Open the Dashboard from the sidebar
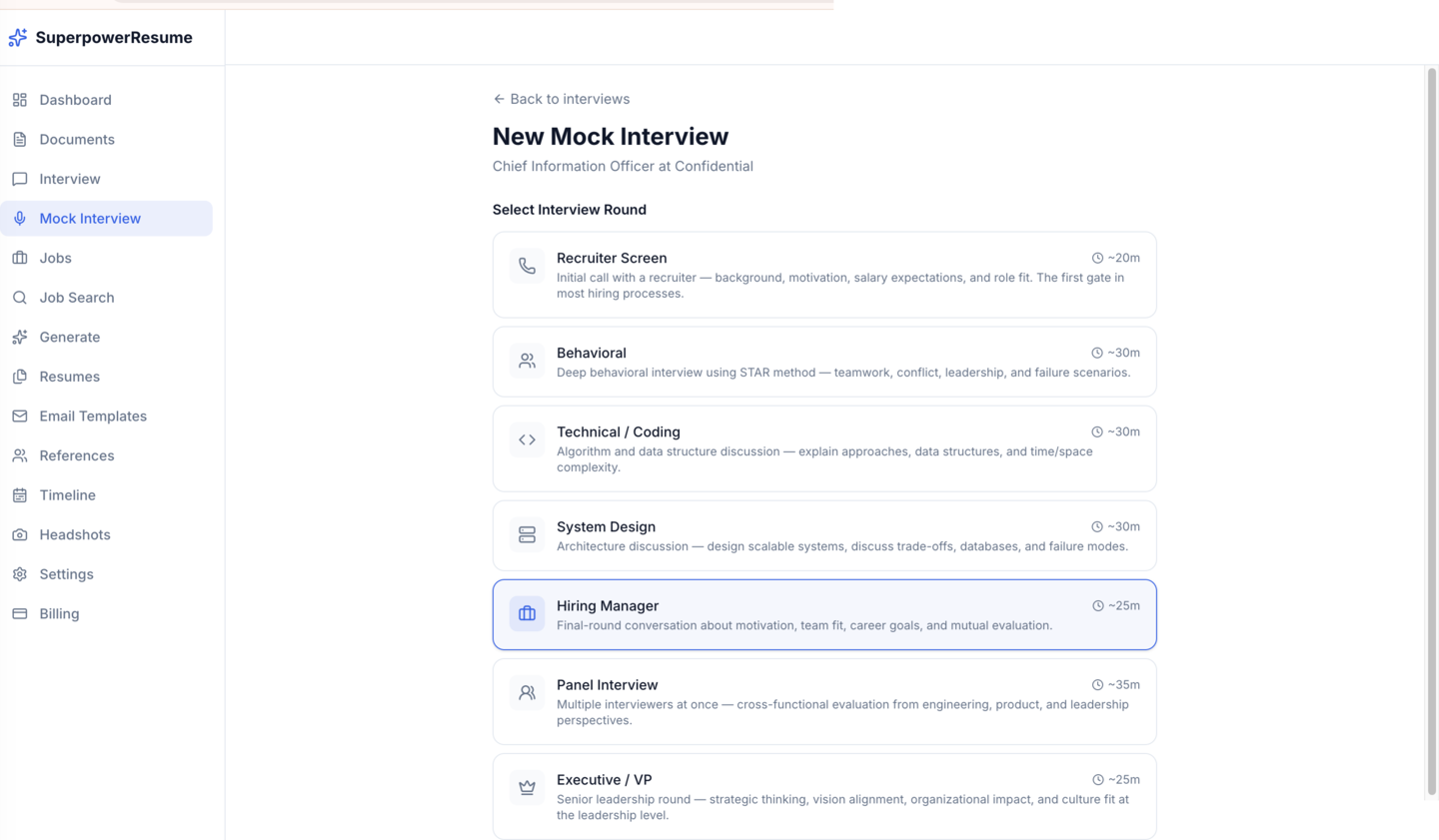The width and height of the screenshot is (1439, 840). point(75,100)
